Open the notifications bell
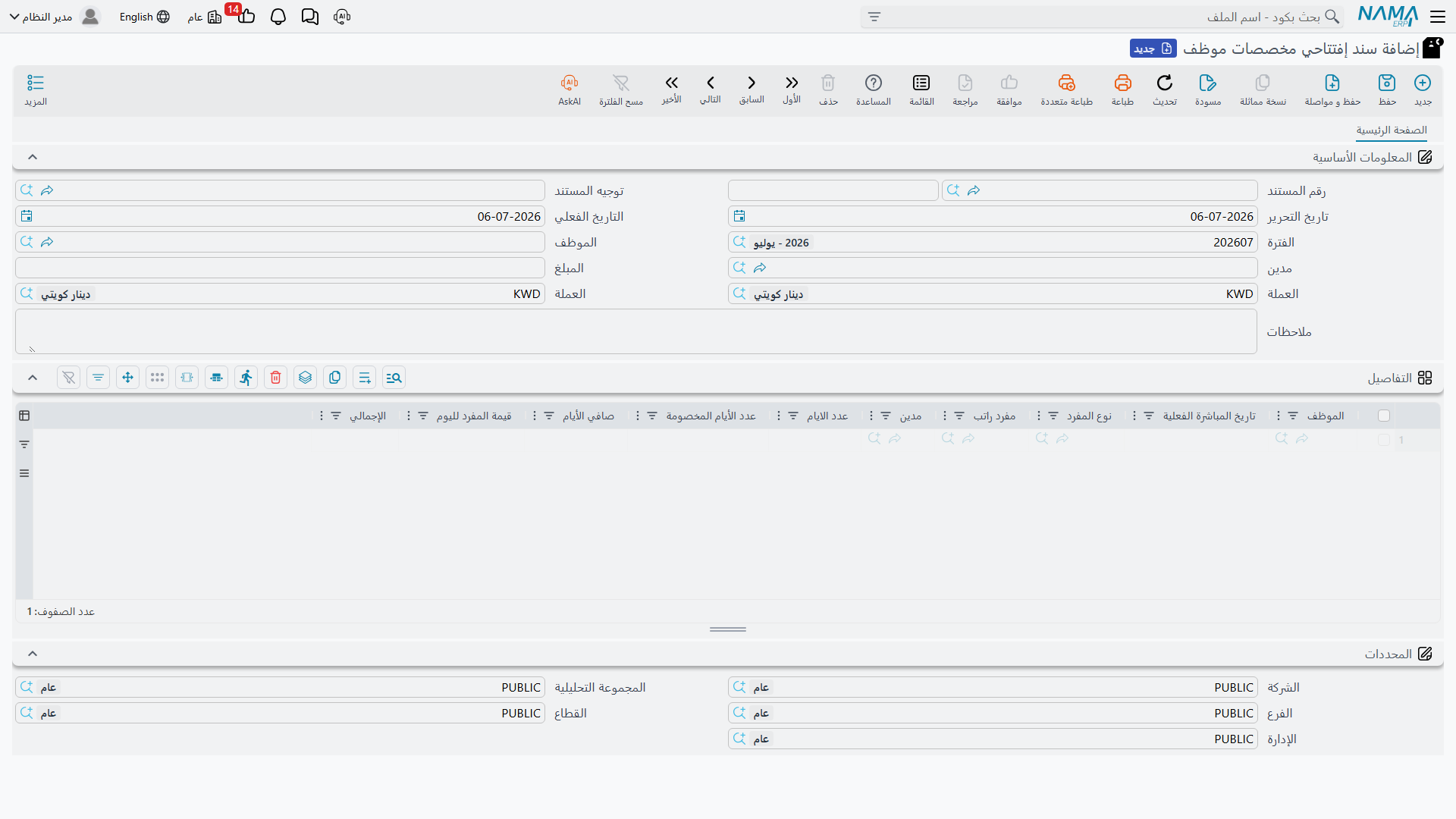Viewport: 1456px width, 819px height. point(278,17)
